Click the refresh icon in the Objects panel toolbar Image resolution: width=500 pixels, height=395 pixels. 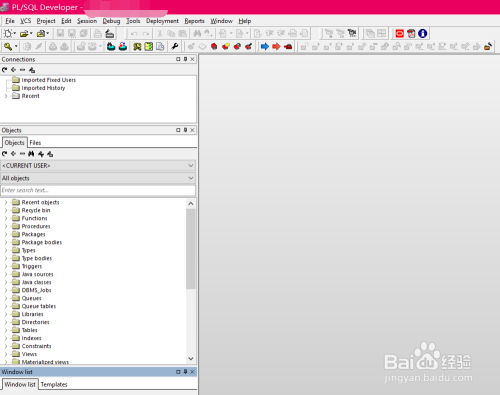coord(4,154)
